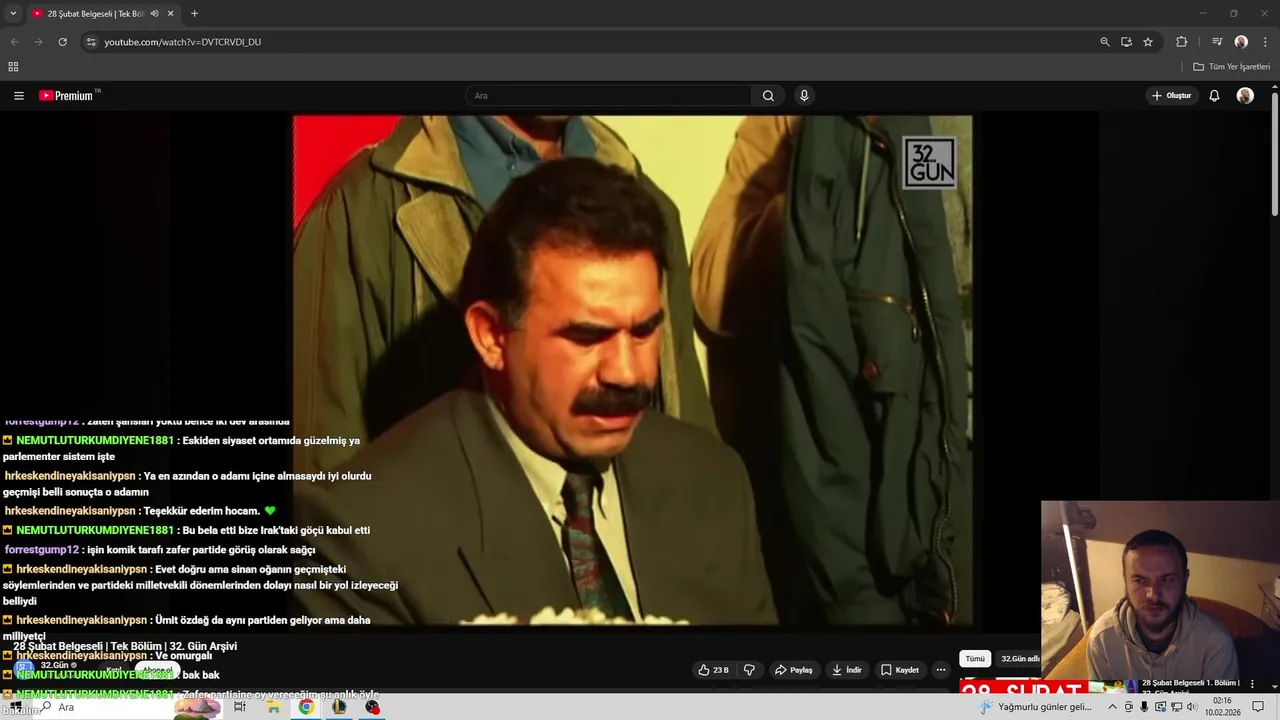
Task: Select the 32.Gün adlı filter chip
Action: click(1020, 659)
